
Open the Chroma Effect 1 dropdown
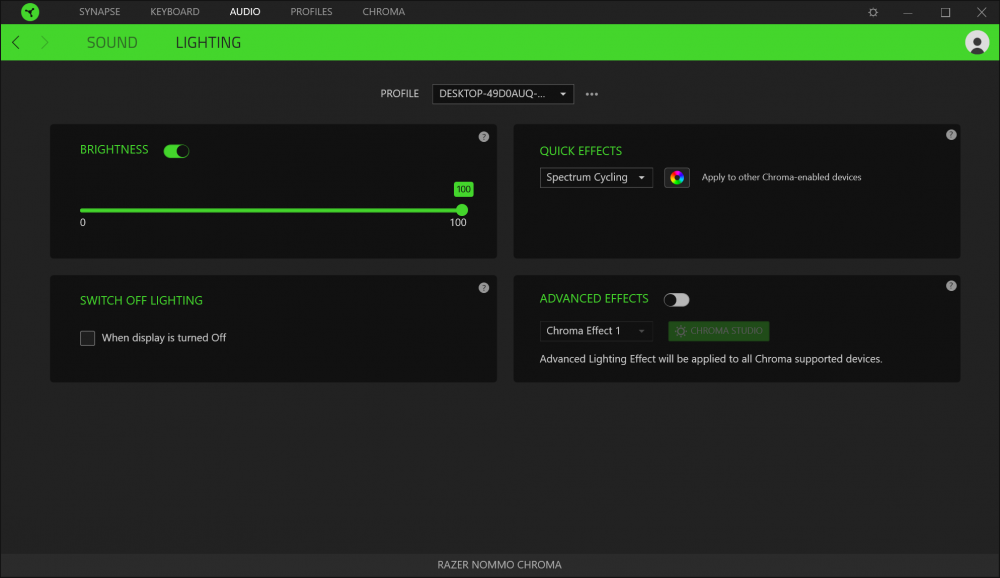pos(596,330)
